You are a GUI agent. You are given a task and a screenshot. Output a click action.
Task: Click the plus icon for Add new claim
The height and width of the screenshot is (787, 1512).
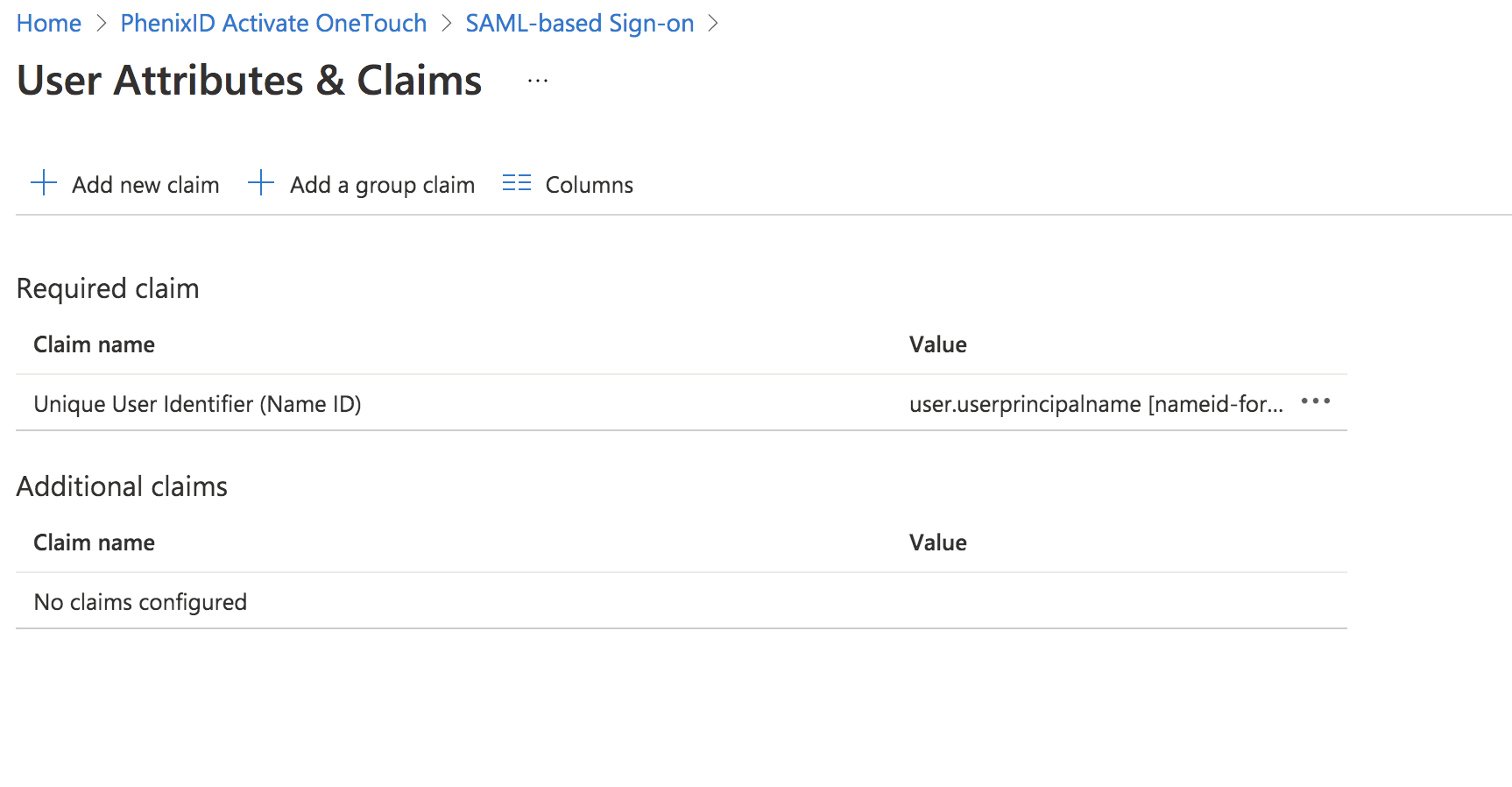[x=44, y=183]
